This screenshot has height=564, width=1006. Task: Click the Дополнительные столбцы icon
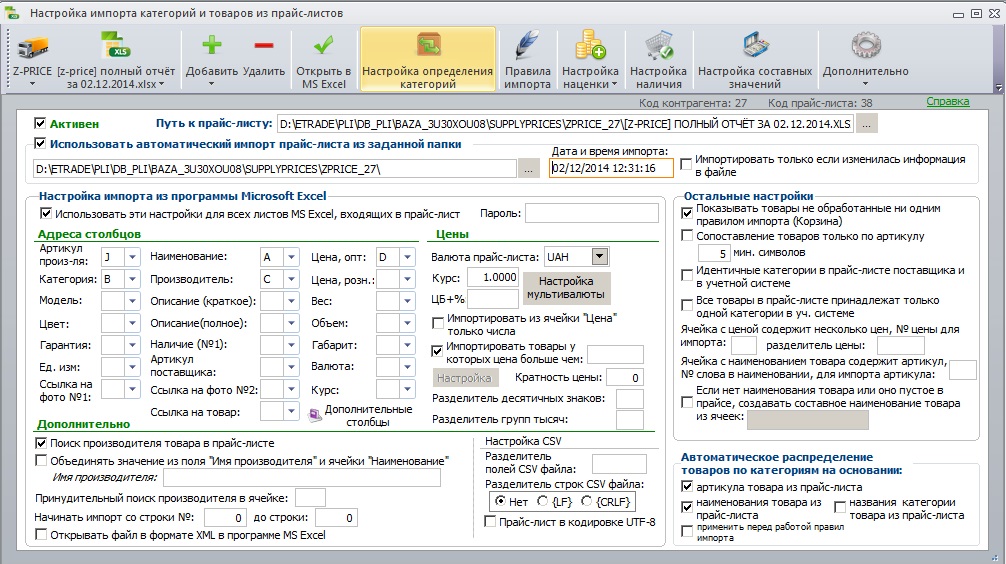315,415
